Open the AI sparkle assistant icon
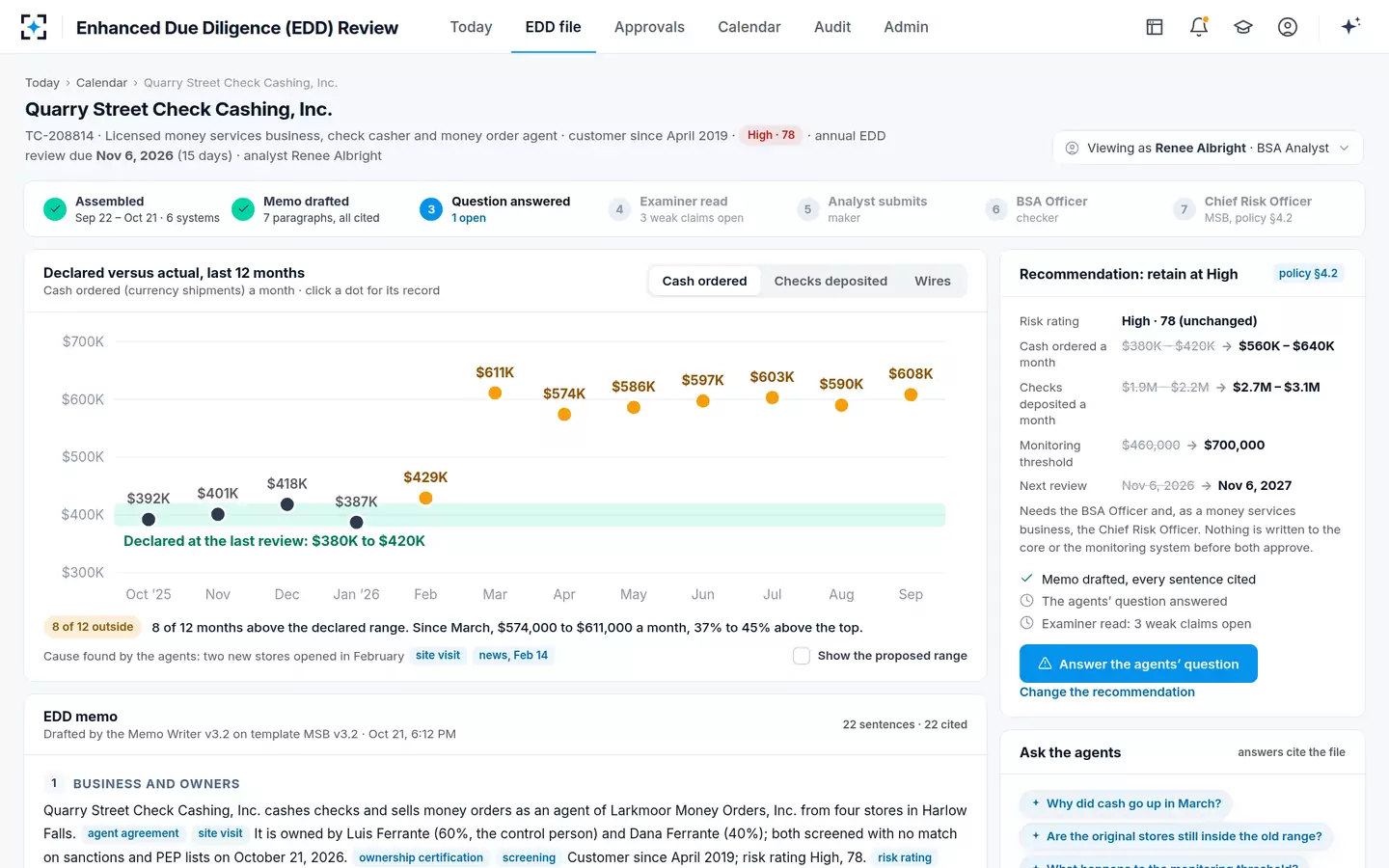1389x868 pixels. [x=1350, y=26]
